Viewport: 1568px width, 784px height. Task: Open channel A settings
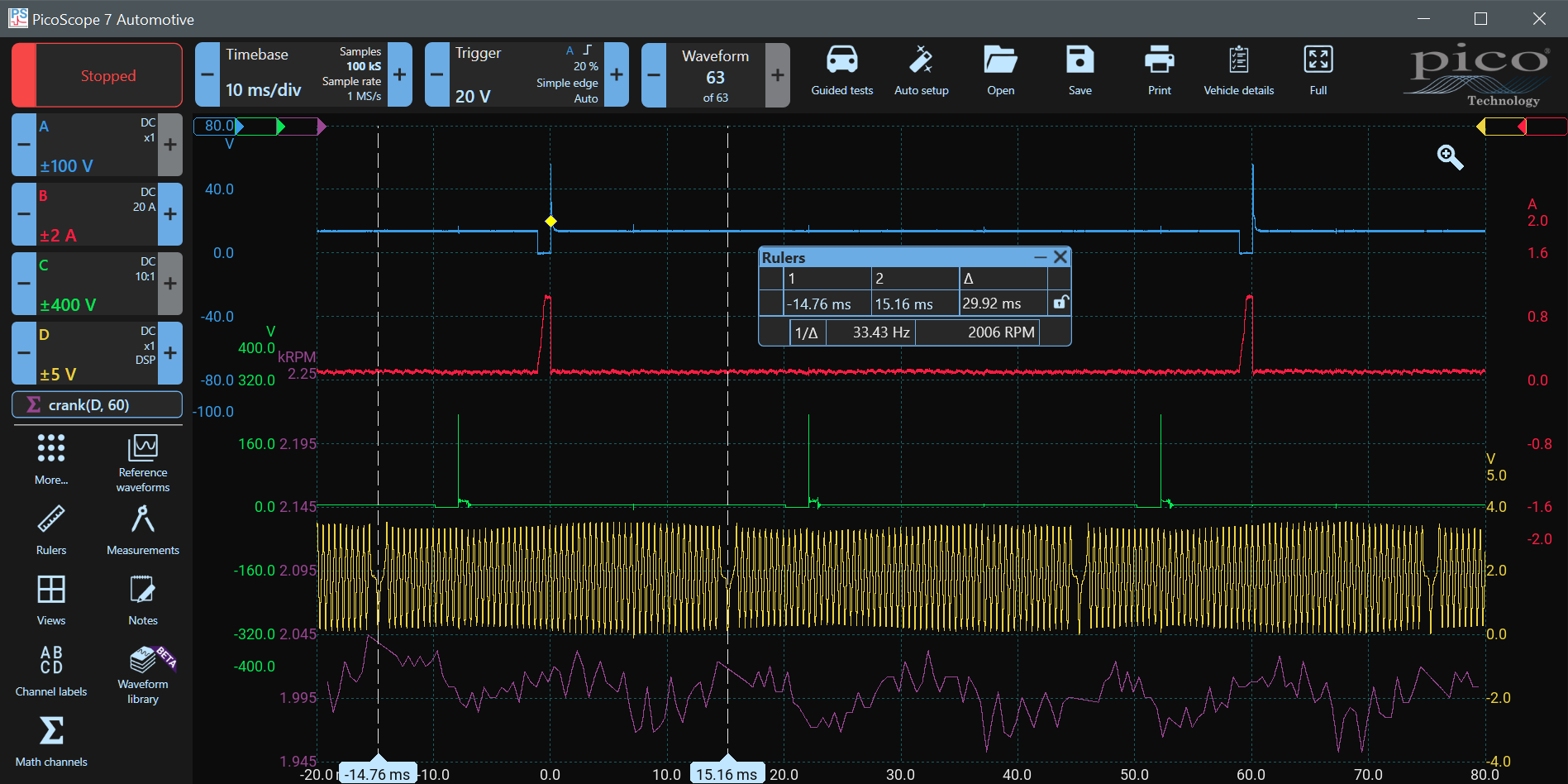pyautogui.click(x=98, y=145)
